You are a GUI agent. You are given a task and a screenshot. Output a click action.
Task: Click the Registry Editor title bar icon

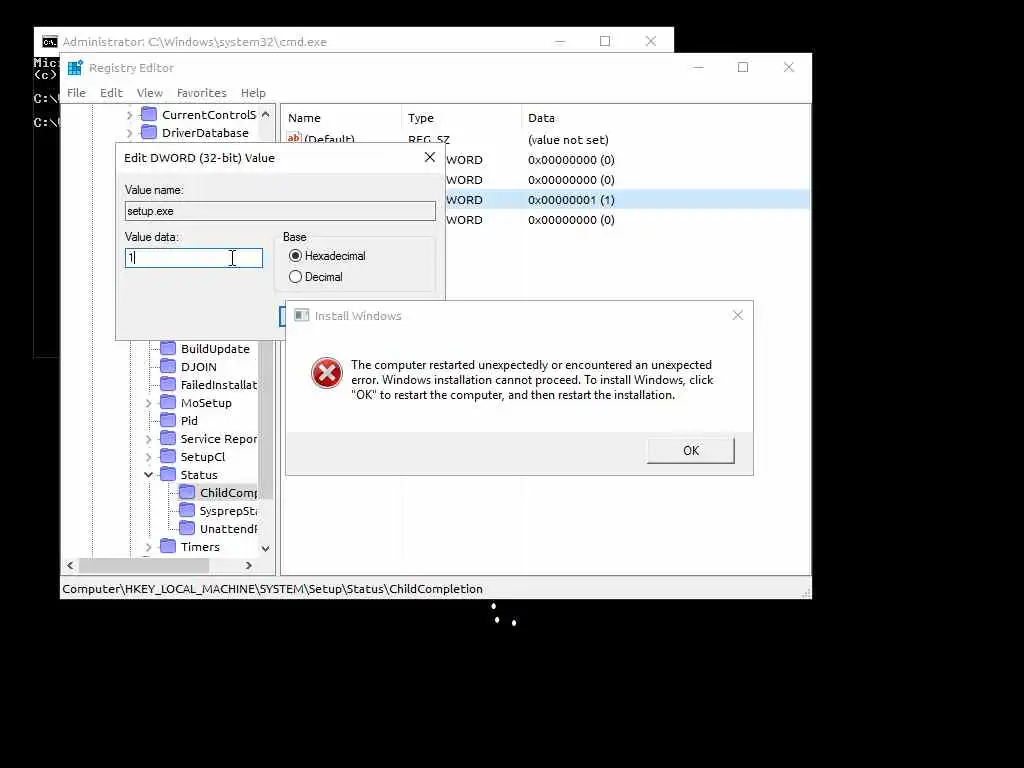[75, 68]
